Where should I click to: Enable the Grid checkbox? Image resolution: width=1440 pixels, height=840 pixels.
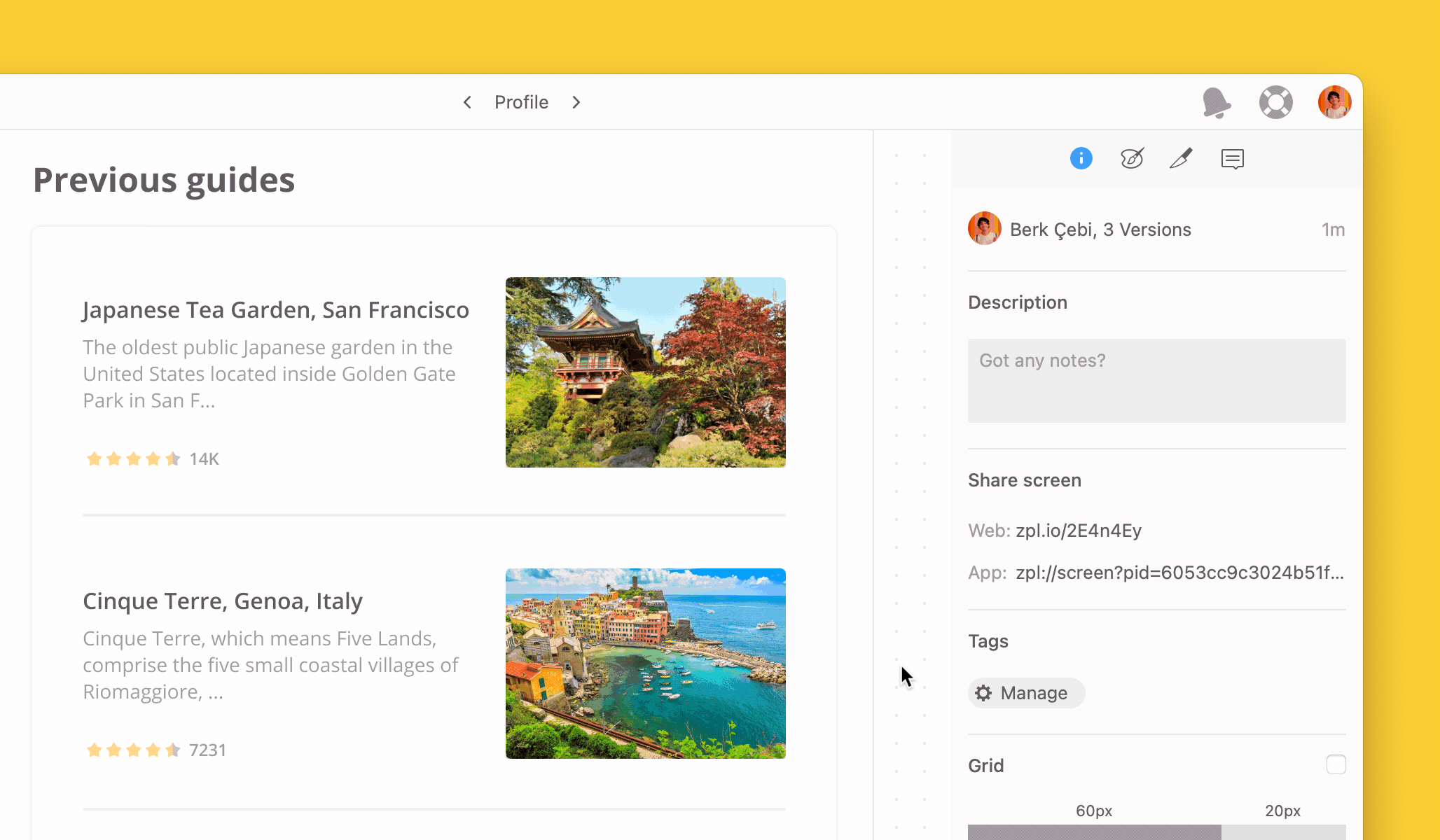pos(1336,764)
